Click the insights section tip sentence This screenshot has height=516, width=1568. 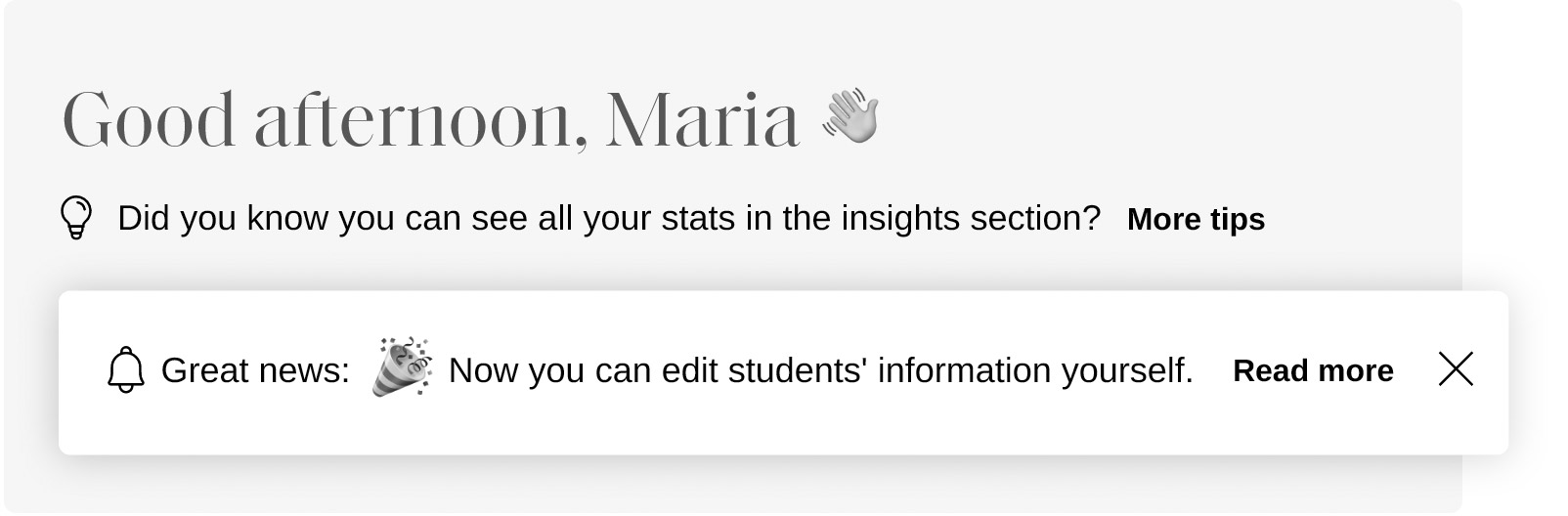pyautogui.click(x=609, y=218)
